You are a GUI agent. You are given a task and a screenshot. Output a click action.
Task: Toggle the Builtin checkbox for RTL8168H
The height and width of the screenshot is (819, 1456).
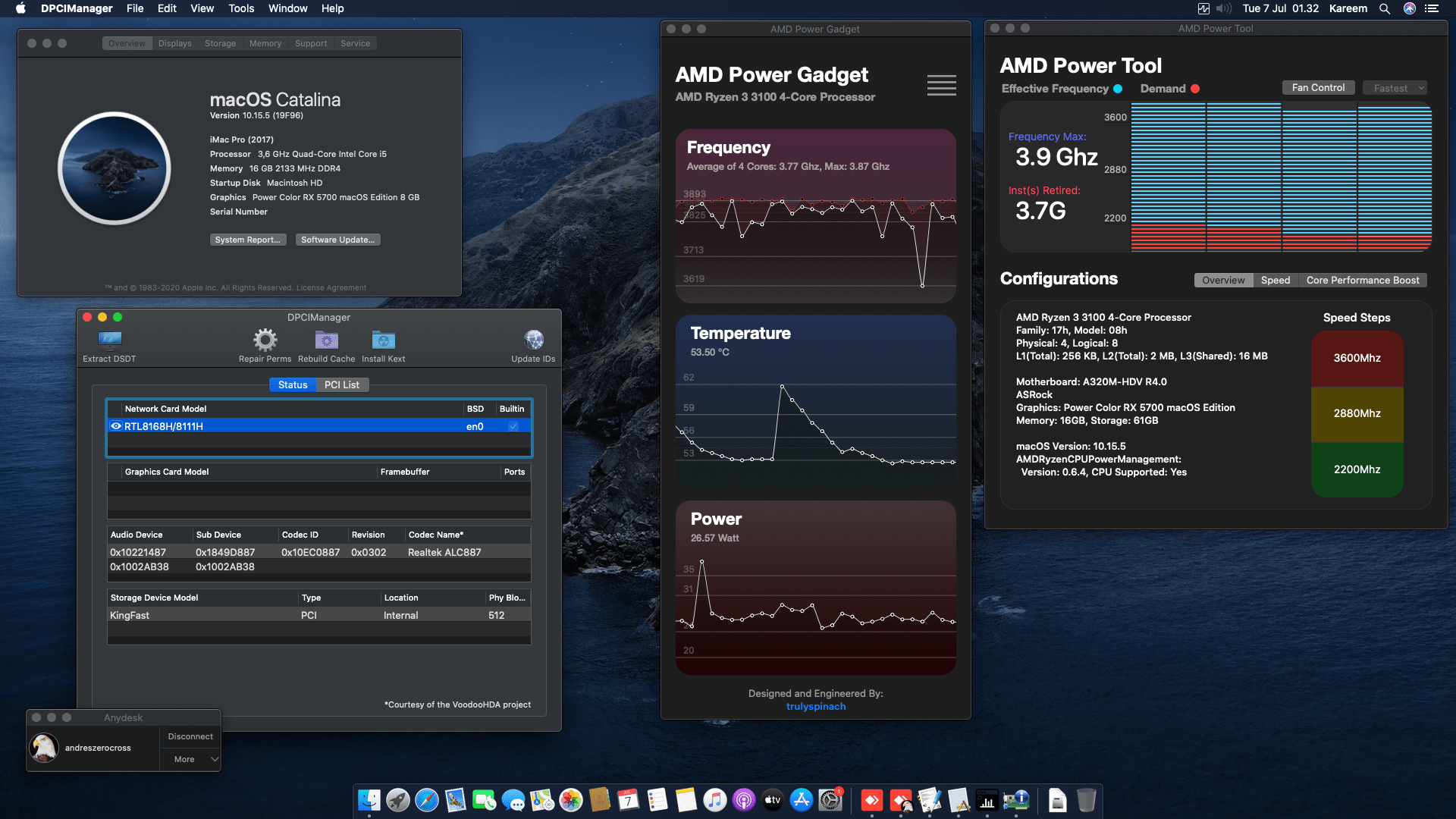pos(513,425)
